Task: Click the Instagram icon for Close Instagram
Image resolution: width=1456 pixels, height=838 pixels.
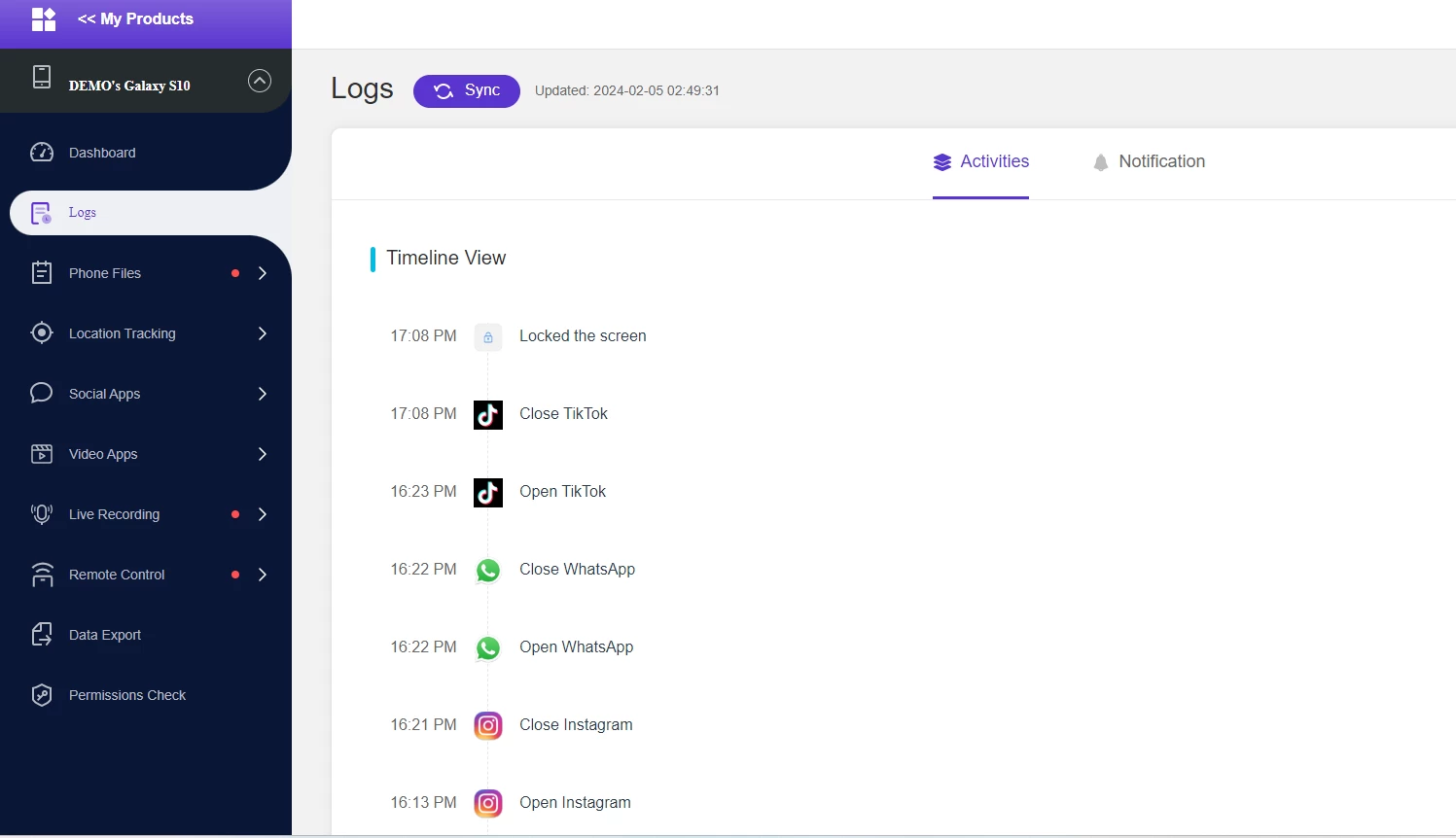Action: click(x=488, y=726)
